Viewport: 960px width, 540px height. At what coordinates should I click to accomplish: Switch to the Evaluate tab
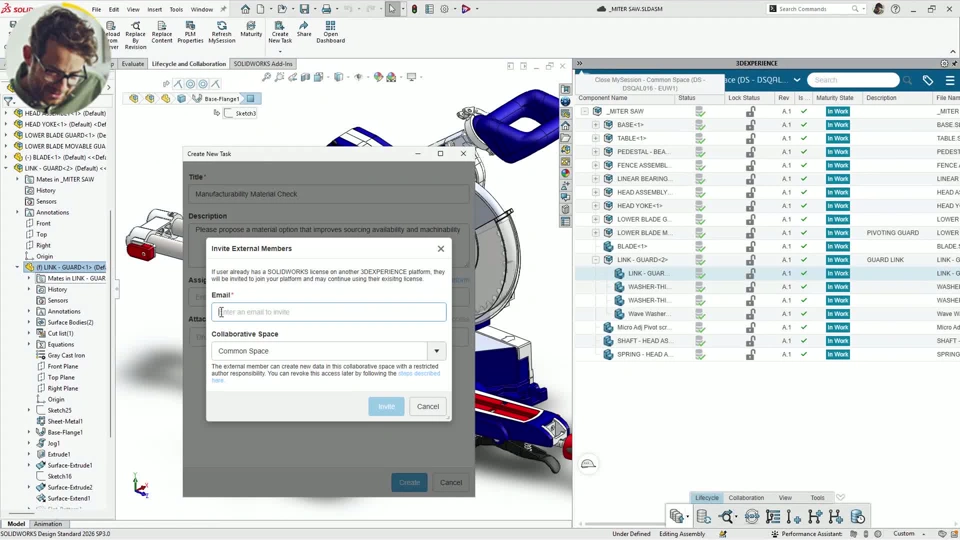pyautogui.click(x=132, y=64)
